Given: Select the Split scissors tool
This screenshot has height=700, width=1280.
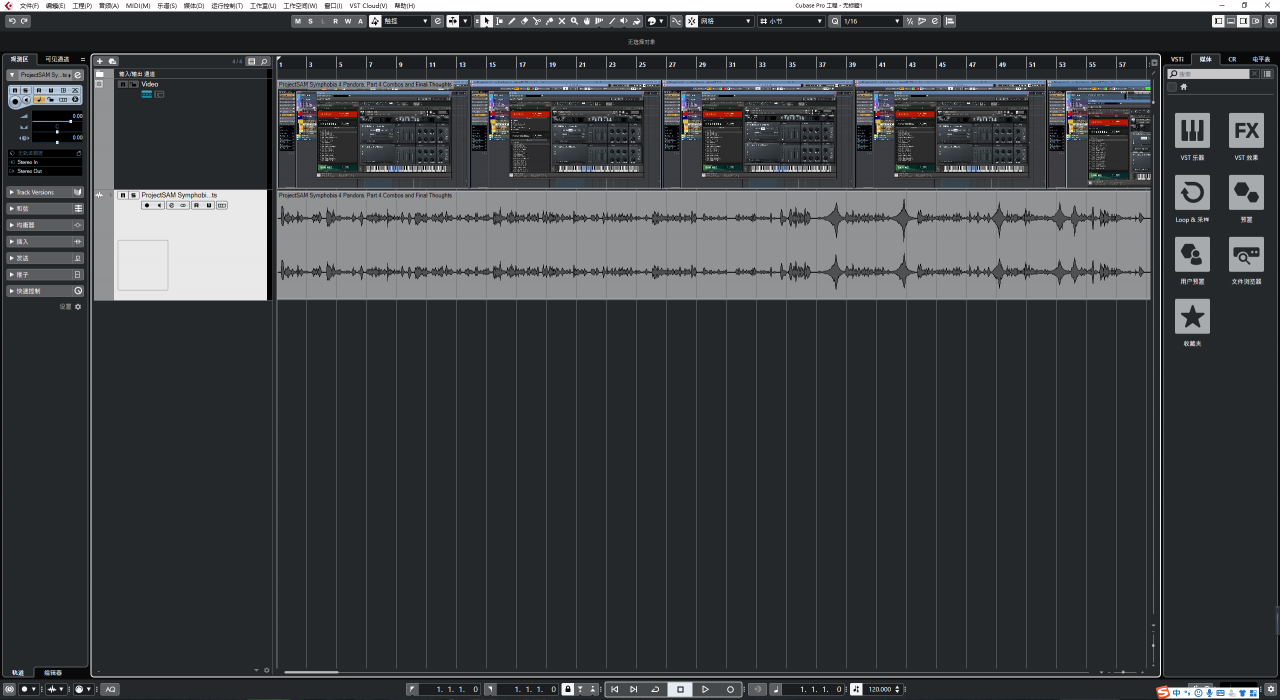Looking at the screenshot, I should (537, 21).
